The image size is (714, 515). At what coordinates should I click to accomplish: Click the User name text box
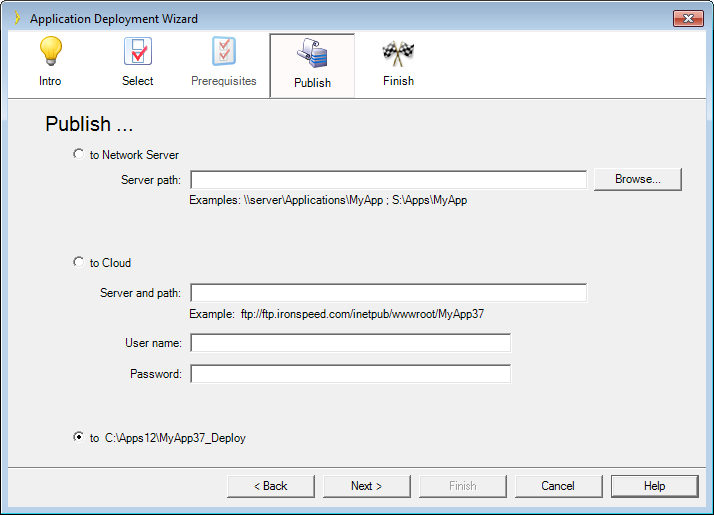click(x=350, y=343)
